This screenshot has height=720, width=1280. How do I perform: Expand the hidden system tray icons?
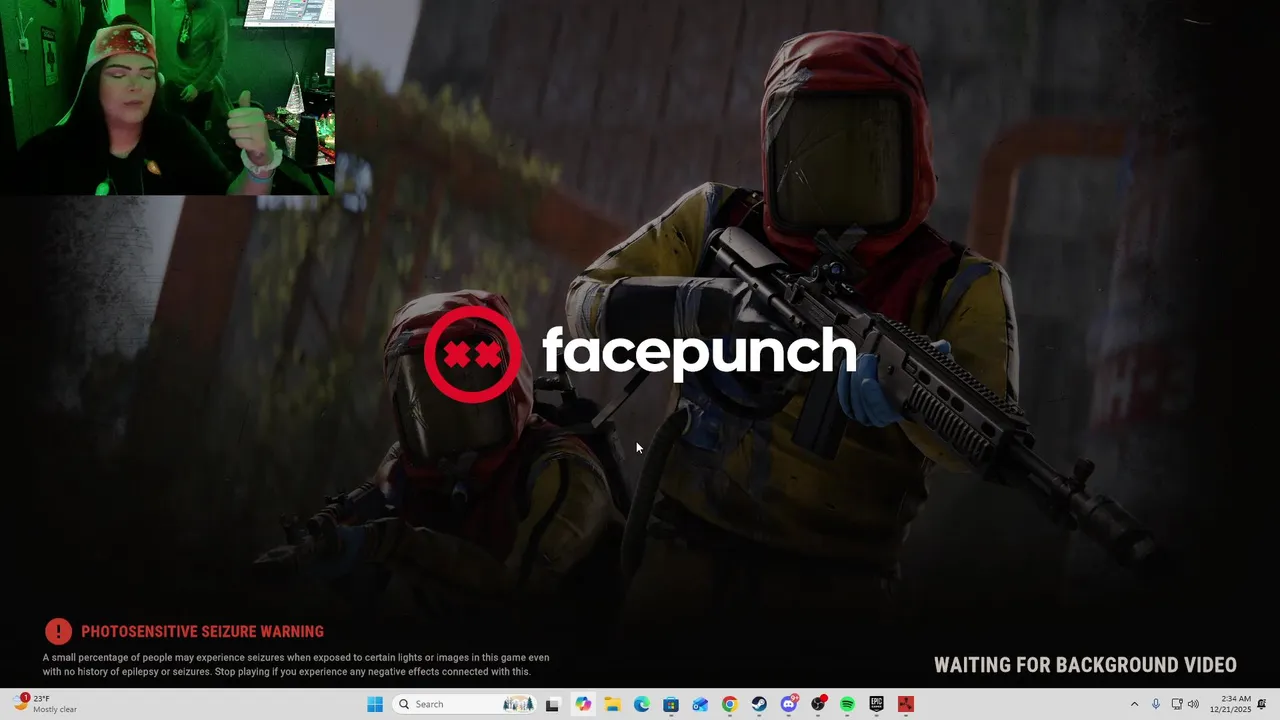pyautogui.click(x=1134, y=704)
